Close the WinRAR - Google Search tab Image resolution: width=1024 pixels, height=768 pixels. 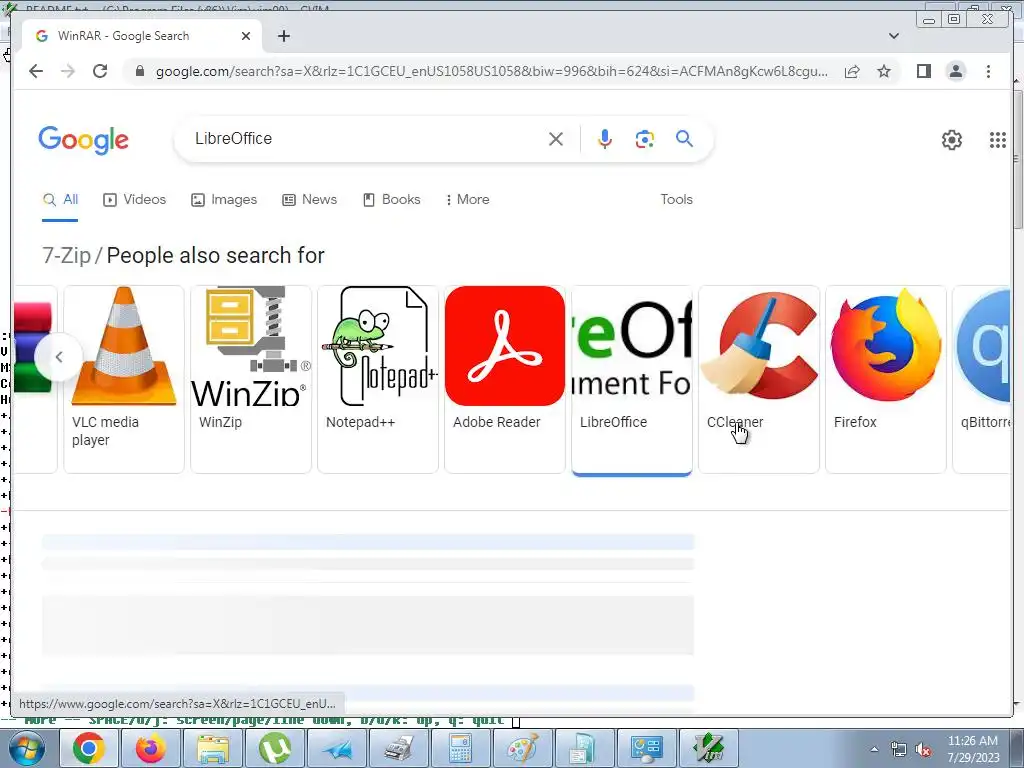pyautogui.click(x=246, y=36)
